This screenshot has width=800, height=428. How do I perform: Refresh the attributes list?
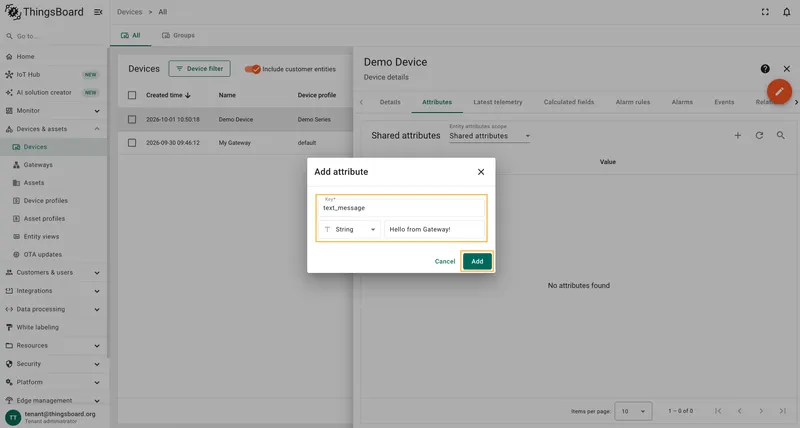click(x=759, y=135)
